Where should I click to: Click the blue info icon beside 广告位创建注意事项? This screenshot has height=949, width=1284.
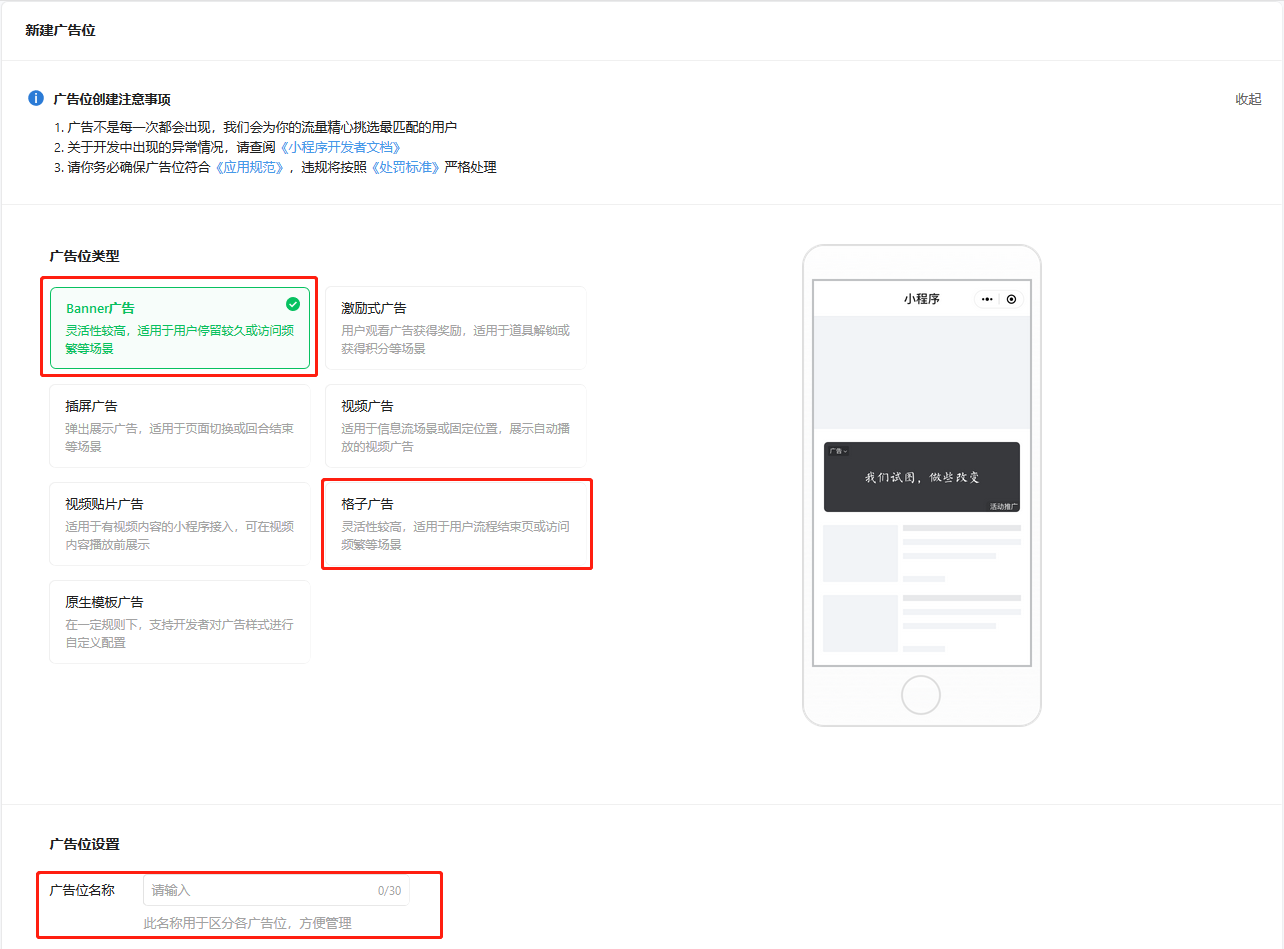[x=36, y=98]
